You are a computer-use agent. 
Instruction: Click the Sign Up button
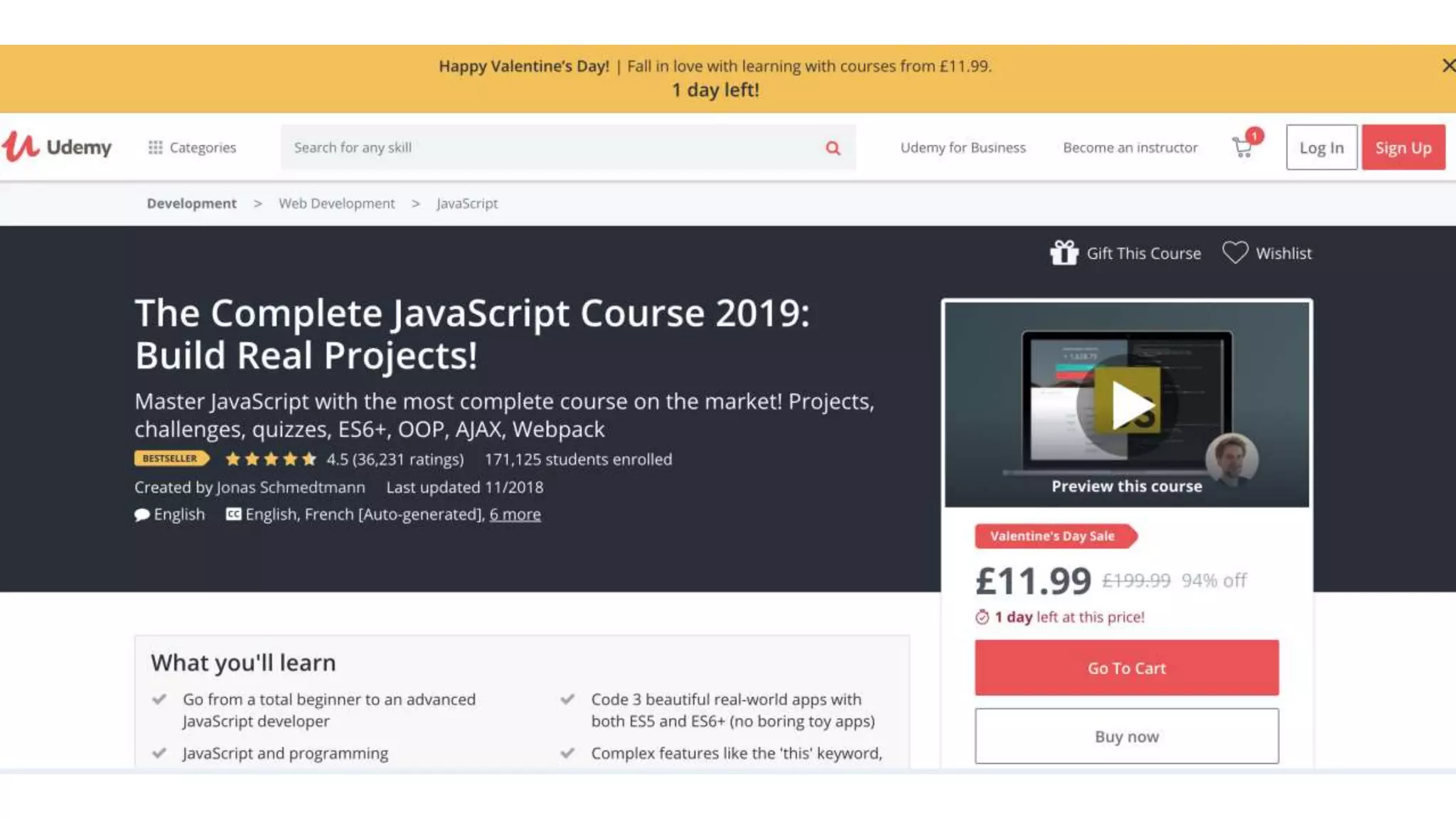[1403, 147]
